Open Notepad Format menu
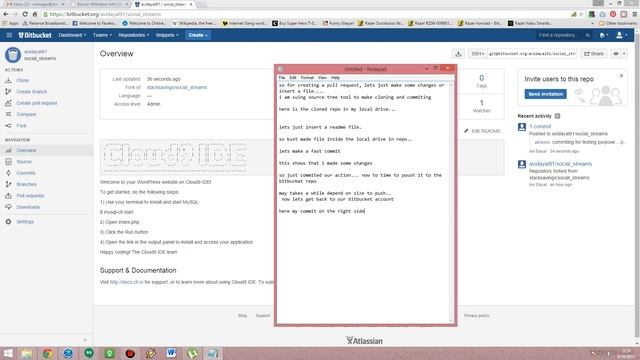 point(307,78)
